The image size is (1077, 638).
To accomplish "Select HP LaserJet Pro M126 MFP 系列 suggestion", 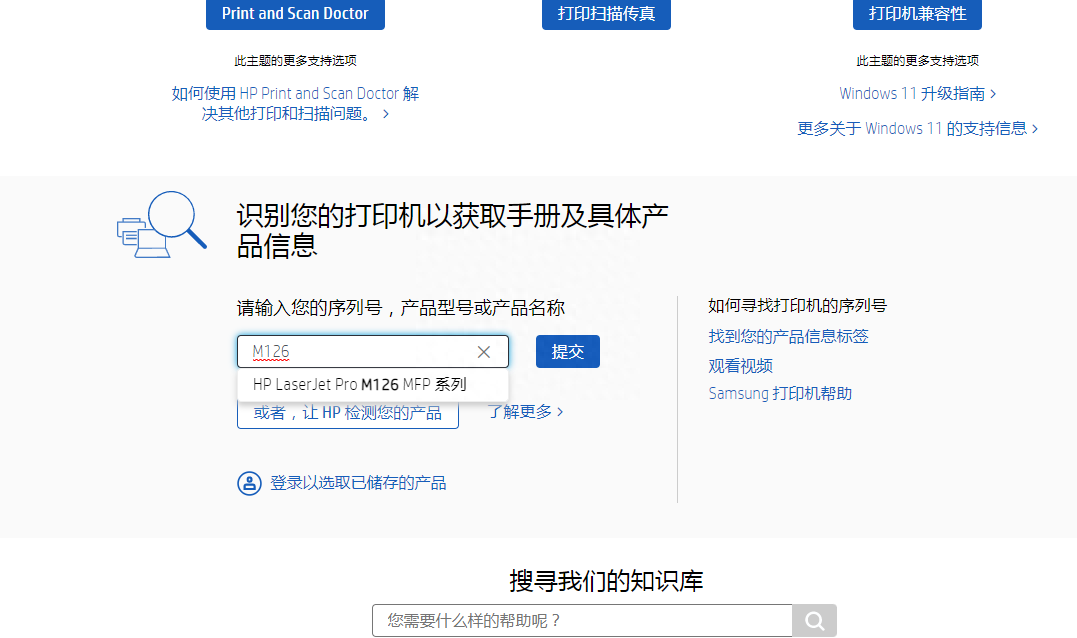I will (x=359, y=384).
